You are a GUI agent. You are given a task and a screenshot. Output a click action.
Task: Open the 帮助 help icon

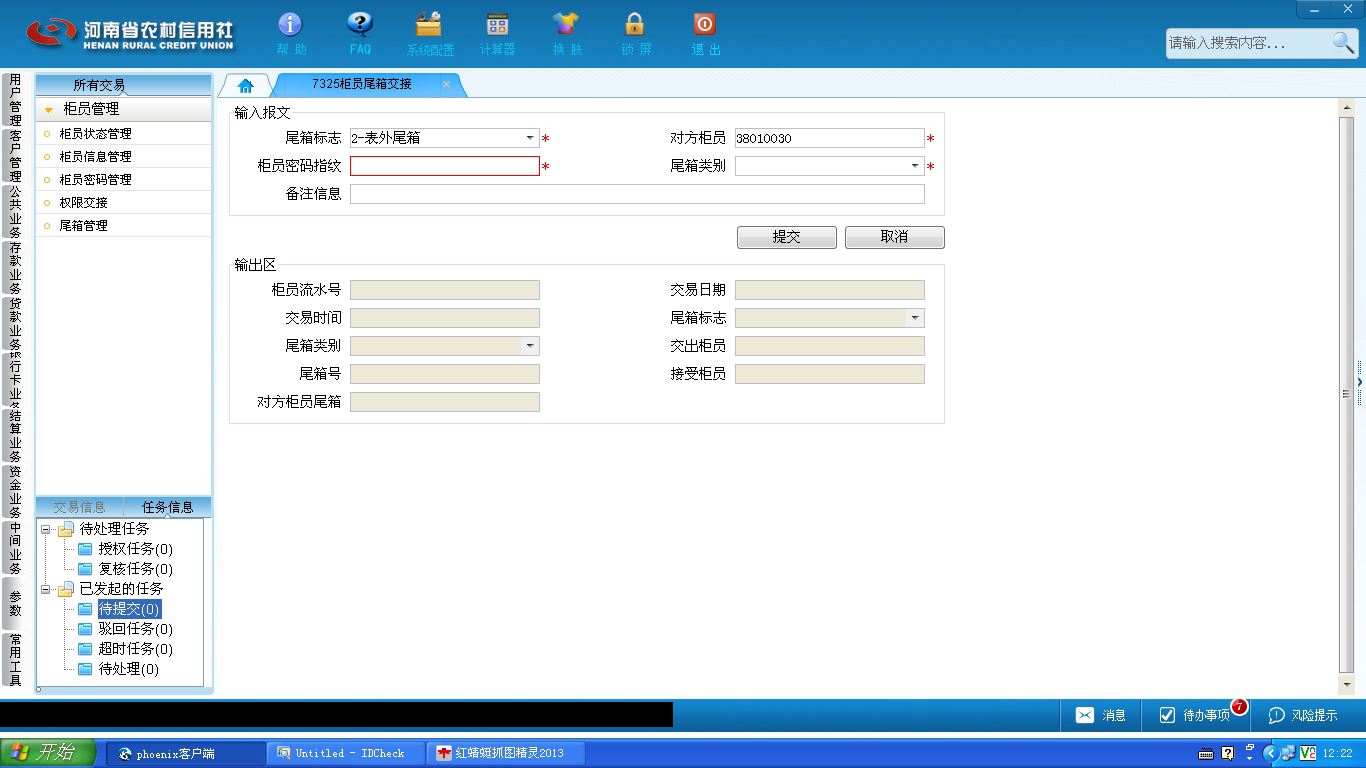[290, 25]
